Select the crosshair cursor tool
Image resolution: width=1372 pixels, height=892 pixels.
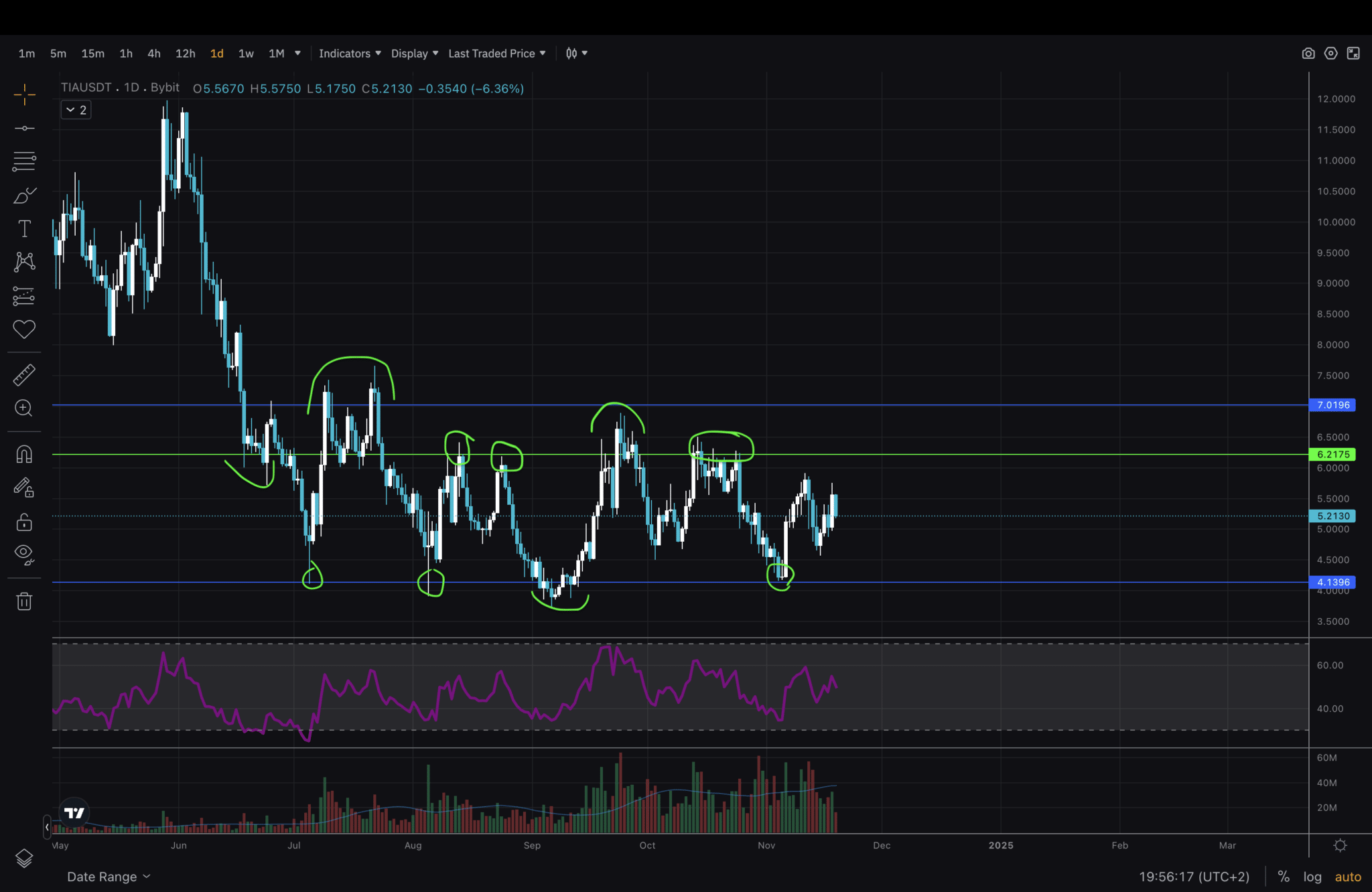(24, 95)
